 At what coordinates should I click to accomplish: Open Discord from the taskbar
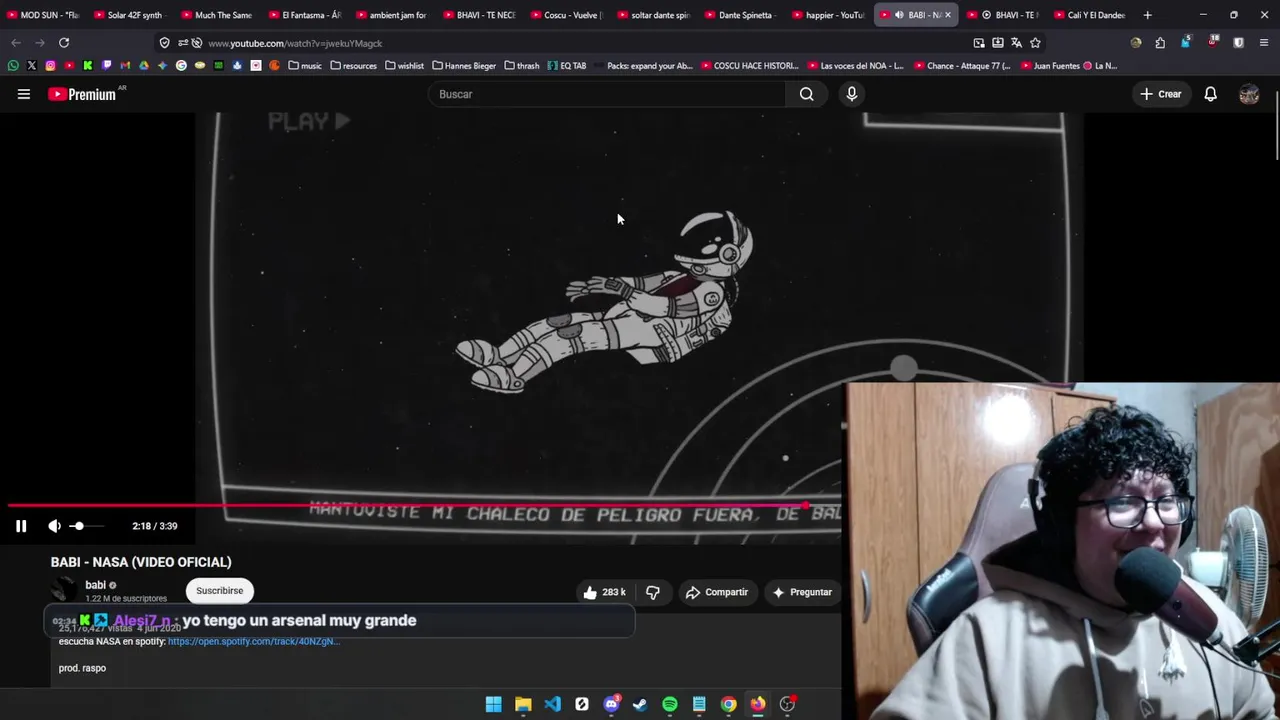[x=611, y=704]
